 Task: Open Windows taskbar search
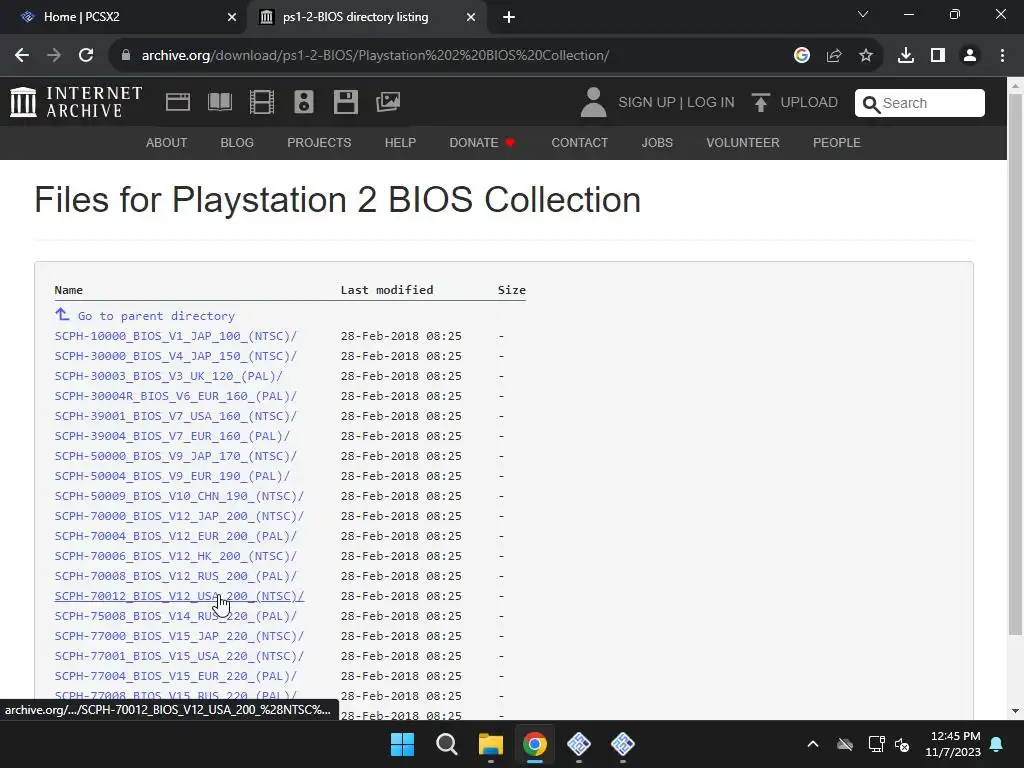click(x=447, y=744)
